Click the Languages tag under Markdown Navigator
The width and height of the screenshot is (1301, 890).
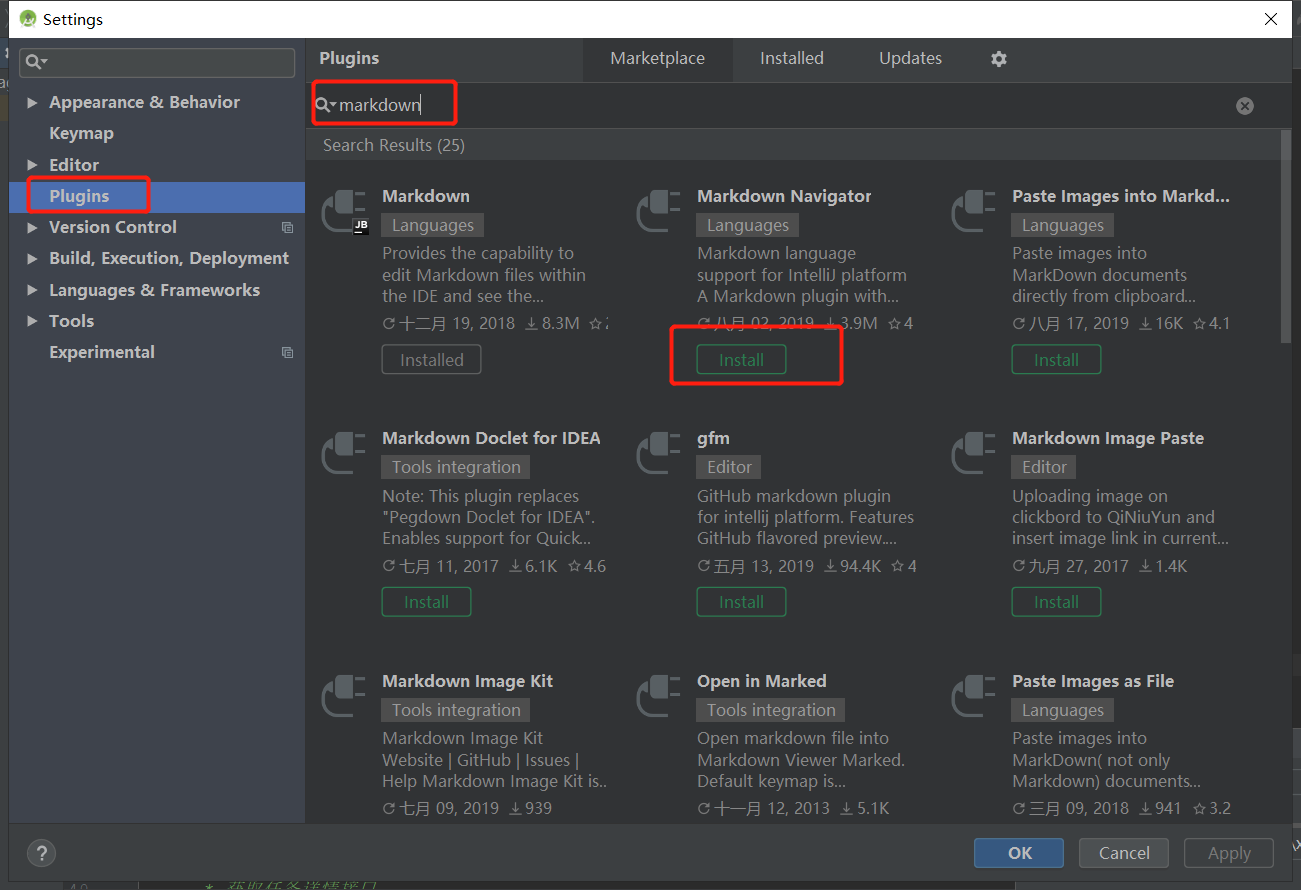coord(747,224)
